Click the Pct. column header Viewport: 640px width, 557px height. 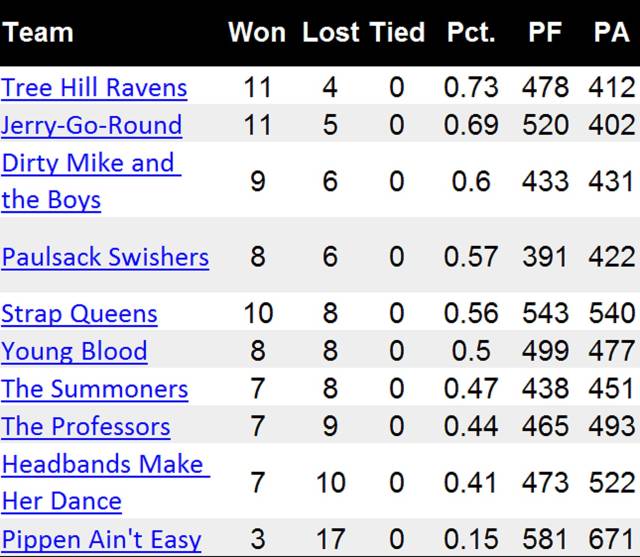(471, 32)
